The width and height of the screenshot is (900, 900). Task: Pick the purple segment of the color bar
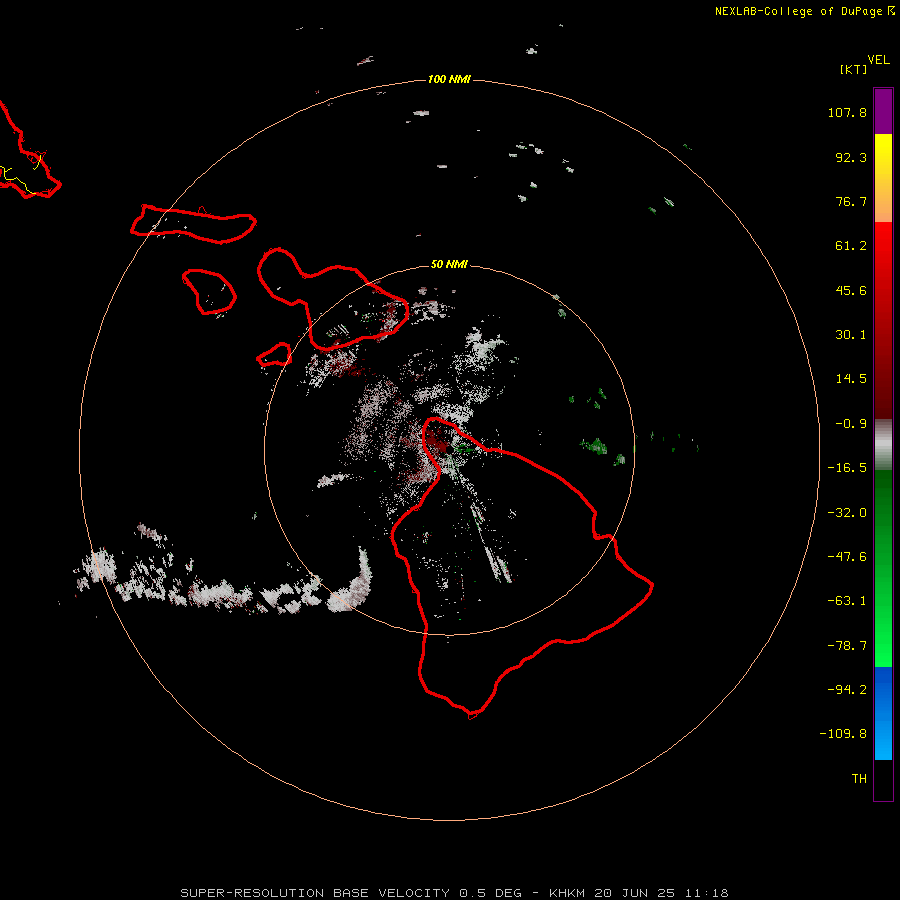click(x=883, y=111)
